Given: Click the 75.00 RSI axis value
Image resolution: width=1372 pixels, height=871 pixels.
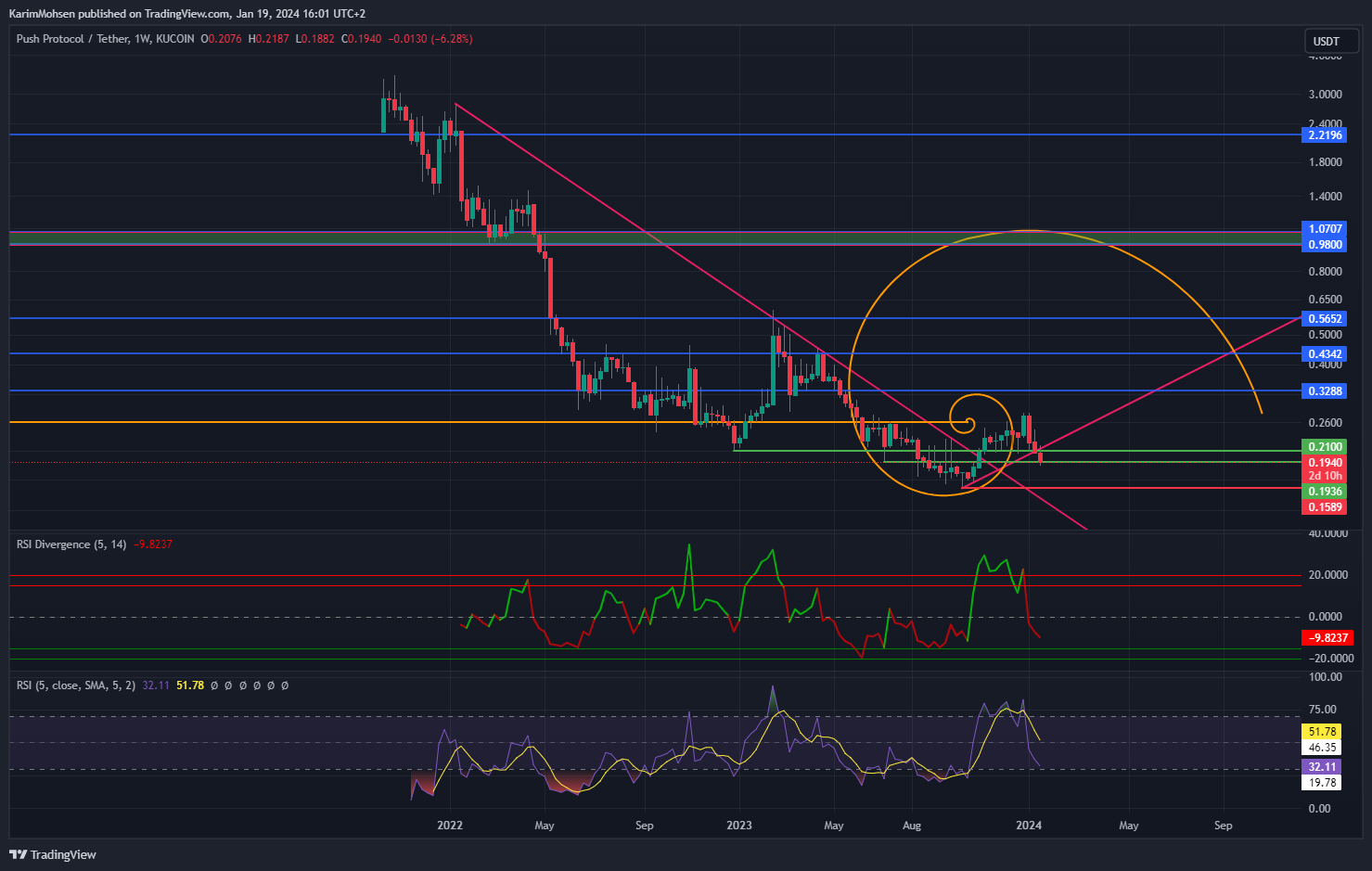Looking at the screenshot, I should coord(1323,710).
